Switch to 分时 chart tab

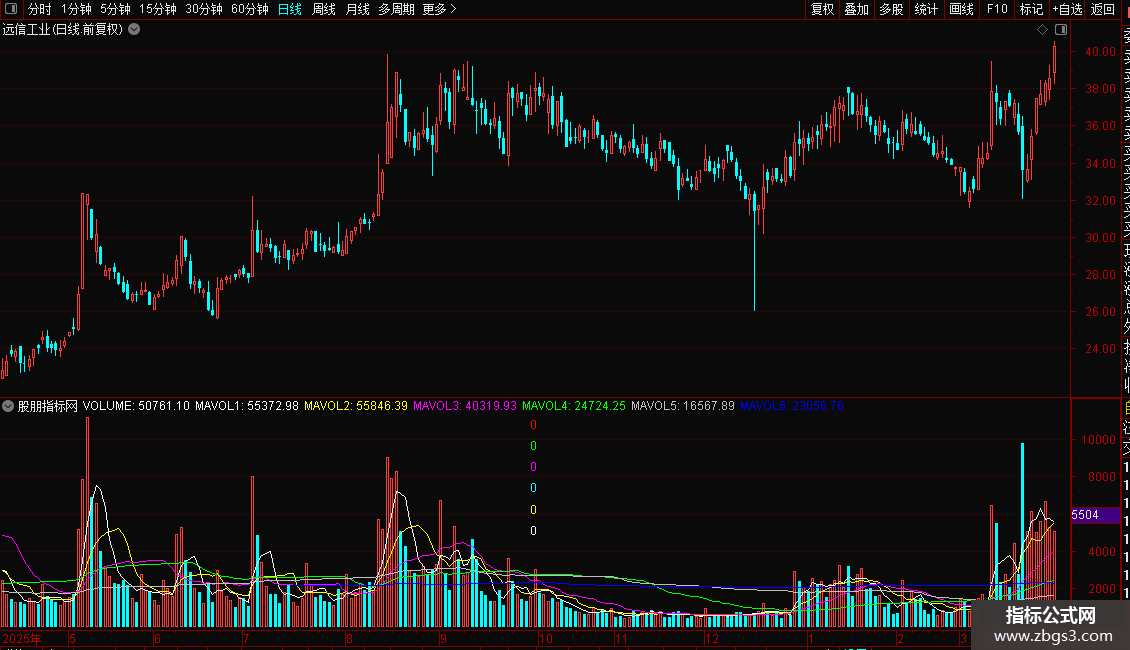tap(39, 9)
